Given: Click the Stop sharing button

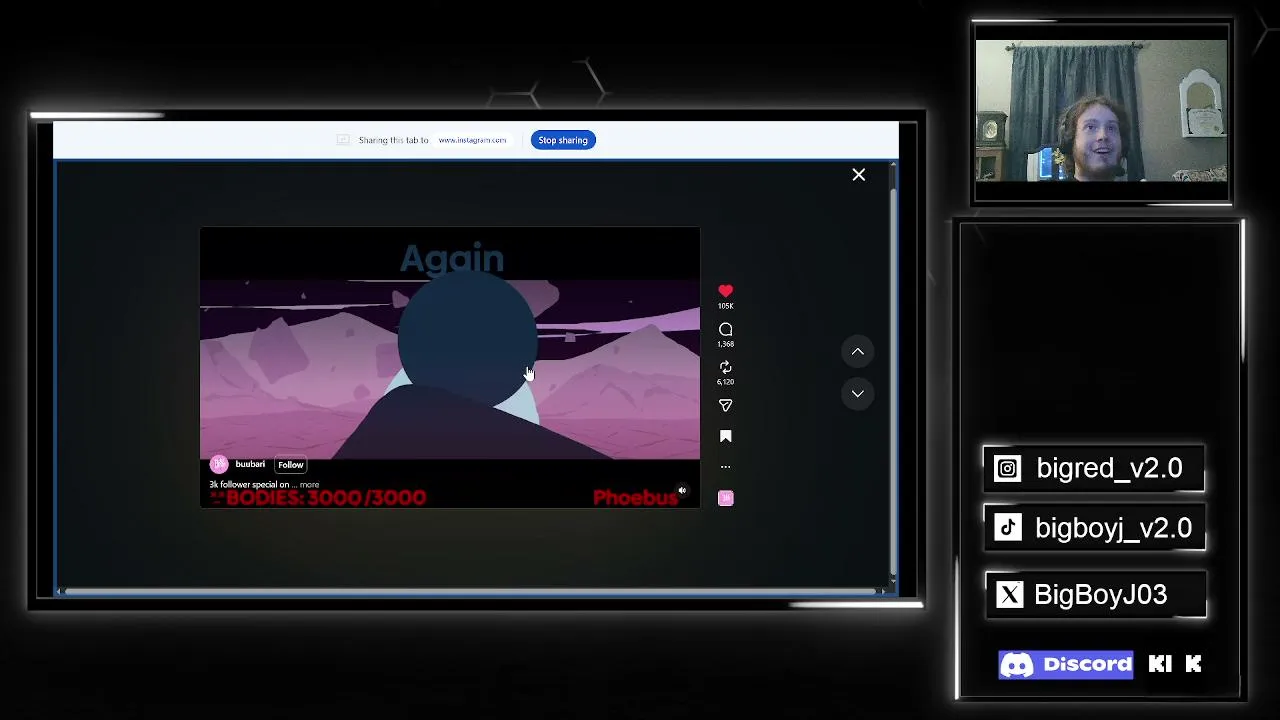Looking at the screenshot, I should click(x=563, y=140).
